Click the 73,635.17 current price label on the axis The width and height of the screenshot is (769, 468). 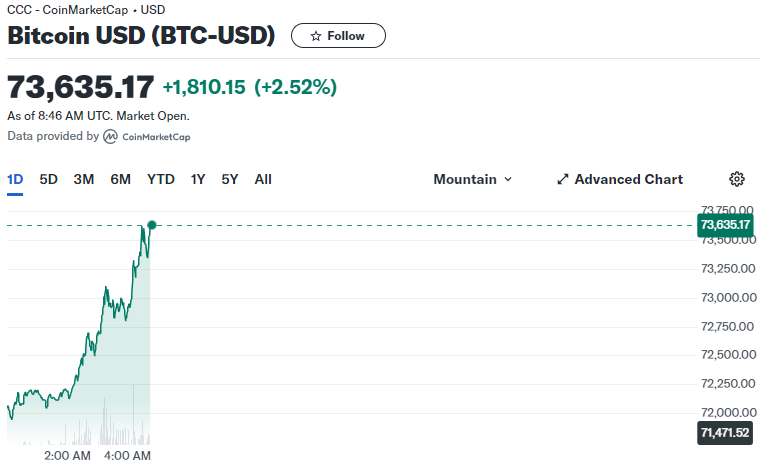point(725,225)
